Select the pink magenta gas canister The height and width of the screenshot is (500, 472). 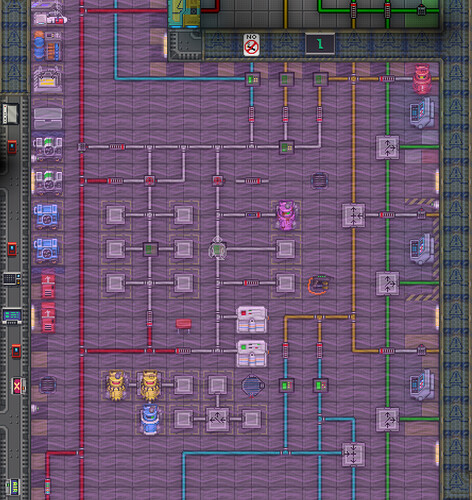(x=286, y=215)
